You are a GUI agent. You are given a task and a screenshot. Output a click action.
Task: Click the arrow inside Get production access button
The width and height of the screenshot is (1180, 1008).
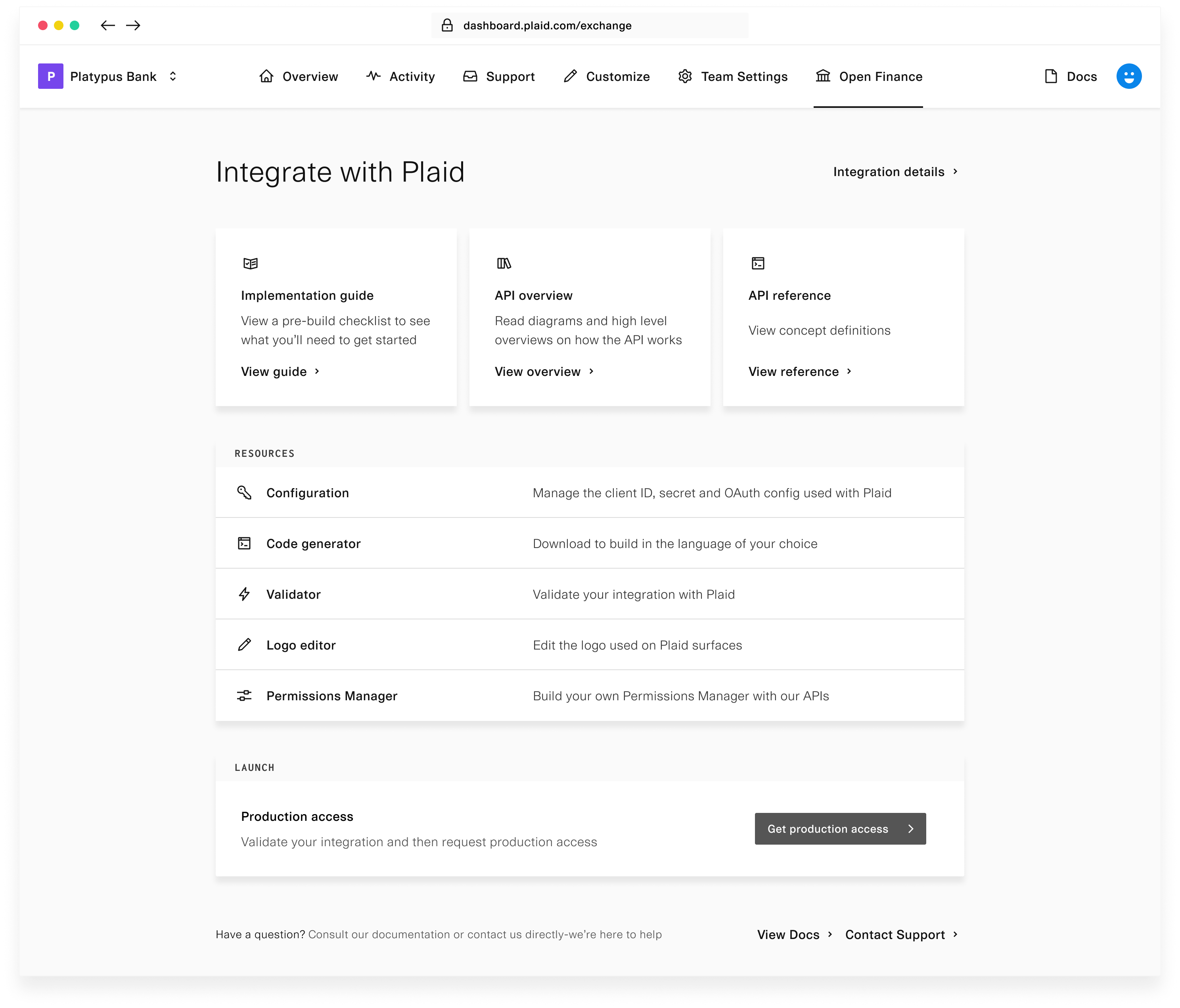[x=911, y=829]
